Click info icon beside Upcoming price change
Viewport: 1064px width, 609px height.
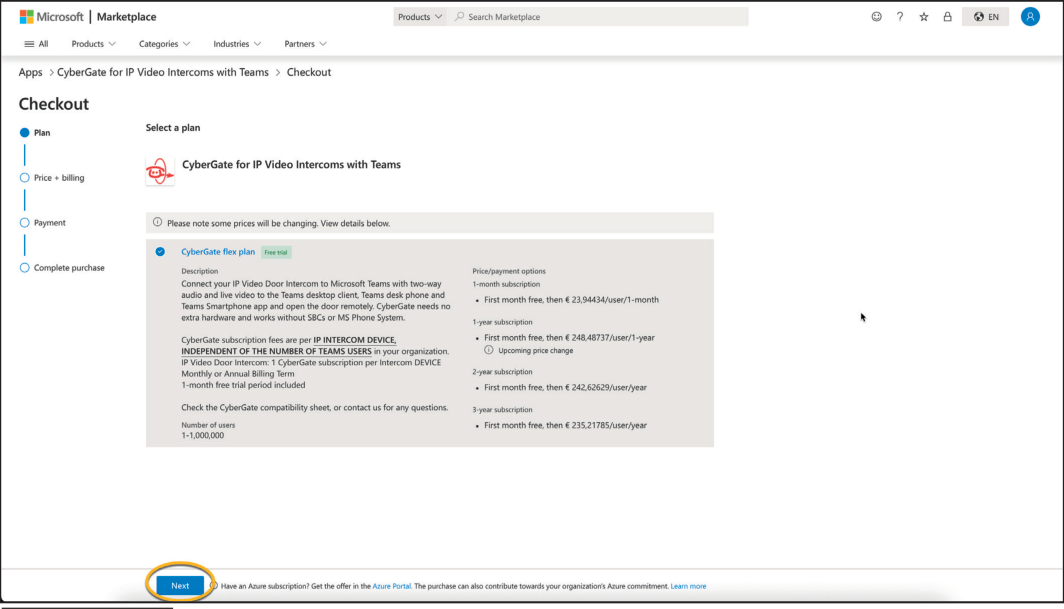(489, 351)
